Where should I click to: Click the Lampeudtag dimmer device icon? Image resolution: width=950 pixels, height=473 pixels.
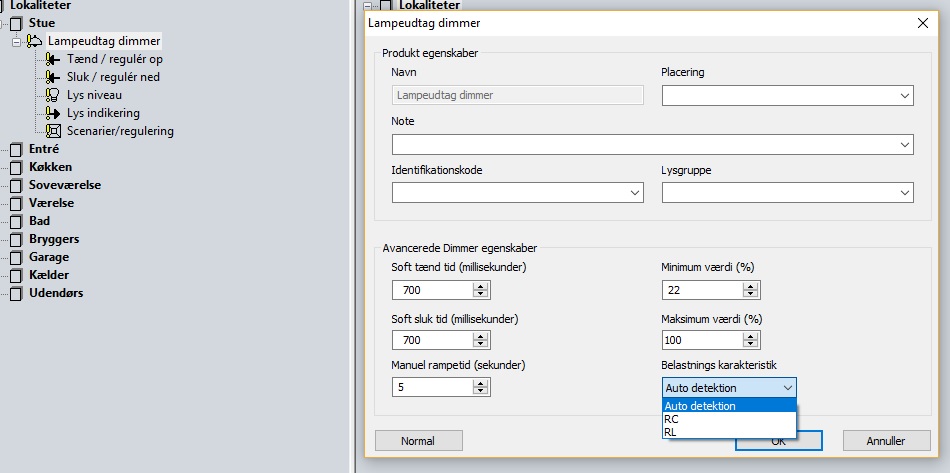point(34,41)
